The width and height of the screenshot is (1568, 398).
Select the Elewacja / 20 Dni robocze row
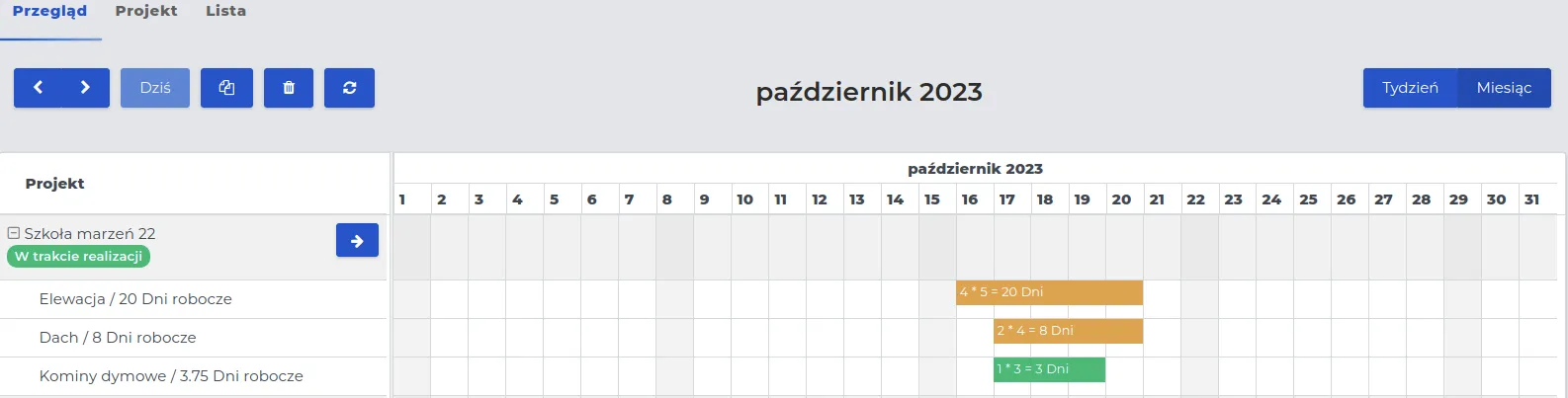tap(194, 299)
